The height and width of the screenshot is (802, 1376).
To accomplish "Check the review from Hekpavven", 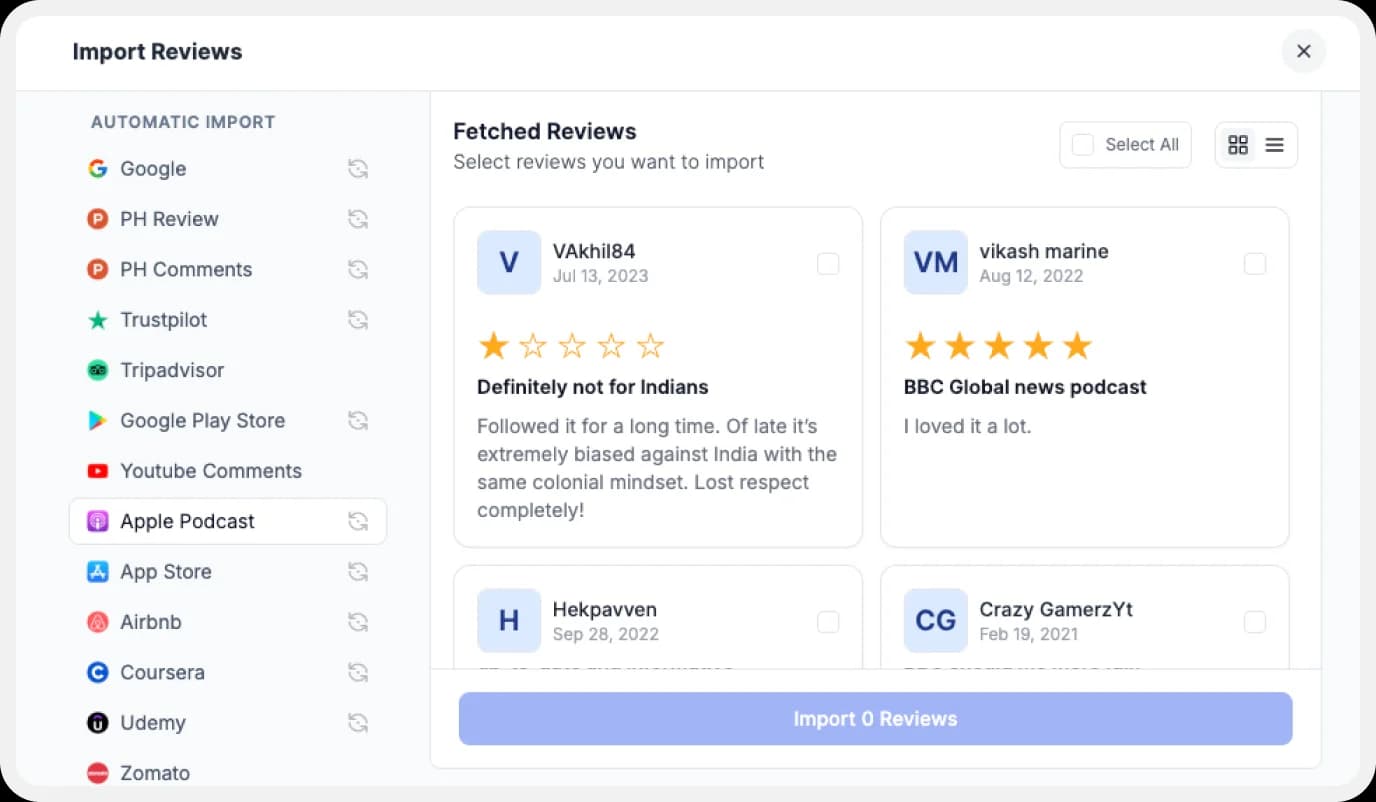I will tap(828, 622).
